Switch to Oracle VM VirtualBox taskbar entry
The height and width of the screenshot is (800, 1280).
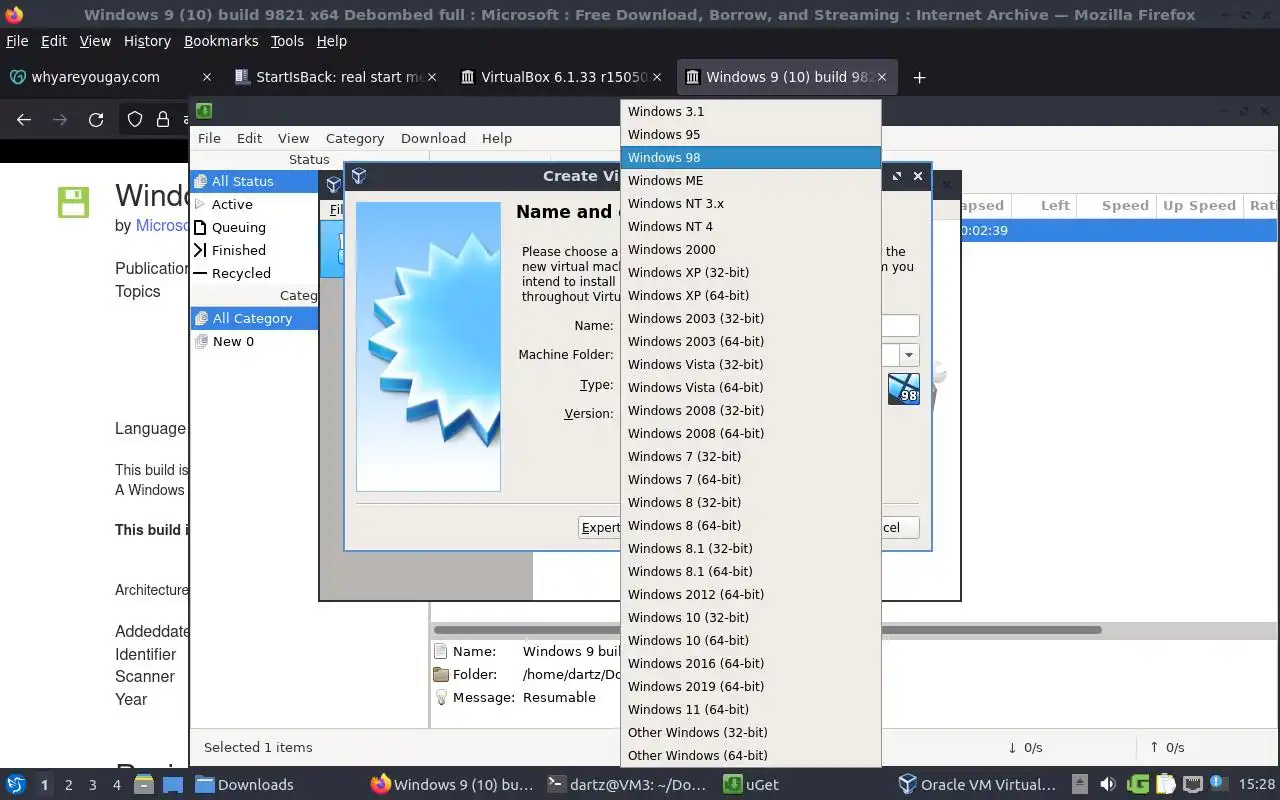[977, 784]
